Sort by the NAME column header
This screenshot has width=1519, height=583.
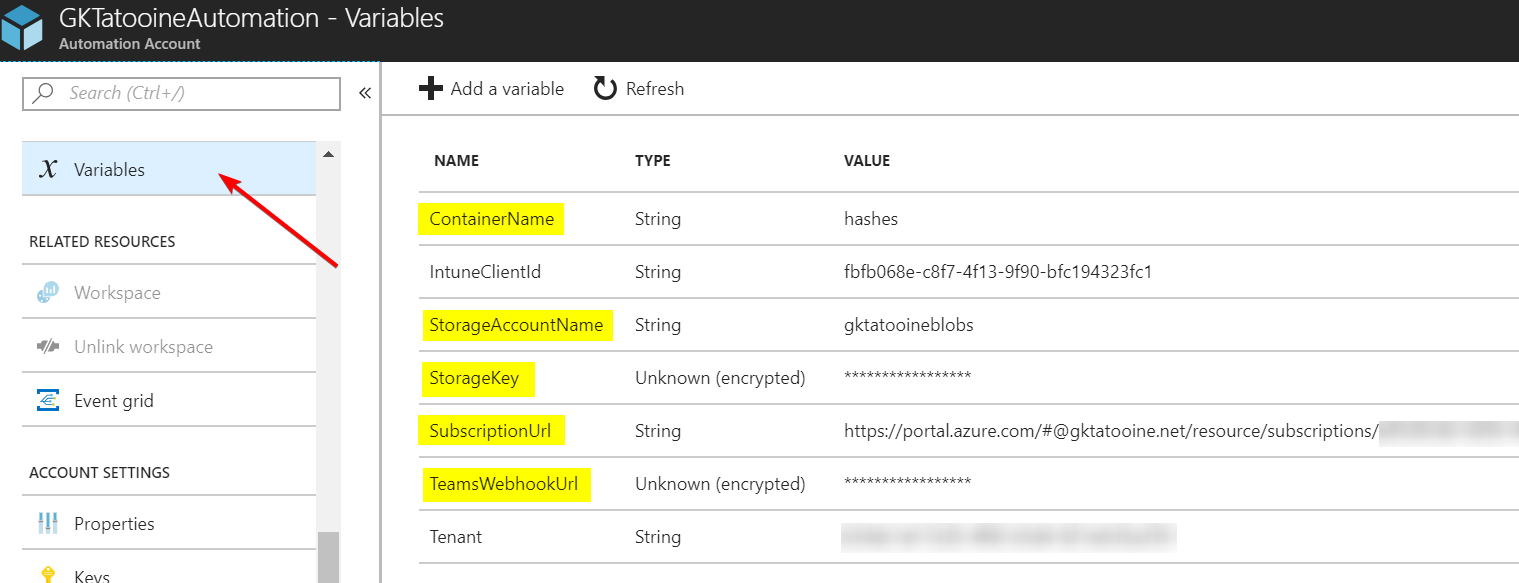click(457, 160)
